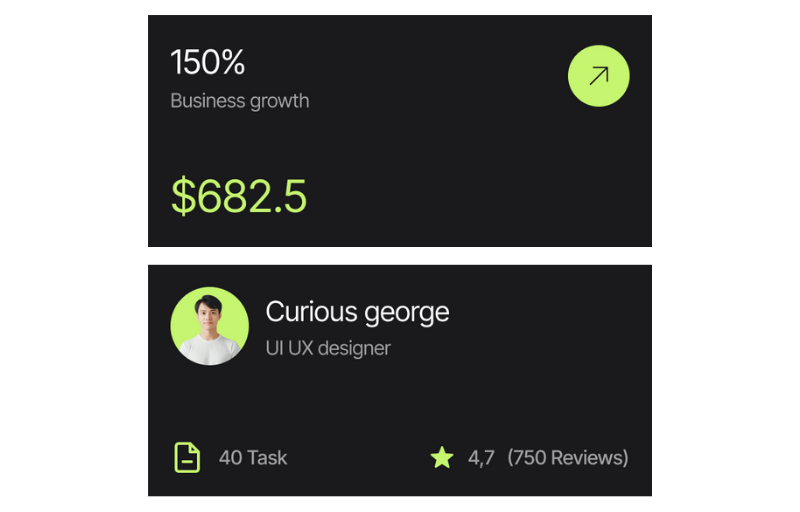Click the 150% growth figure

point(208,63)
